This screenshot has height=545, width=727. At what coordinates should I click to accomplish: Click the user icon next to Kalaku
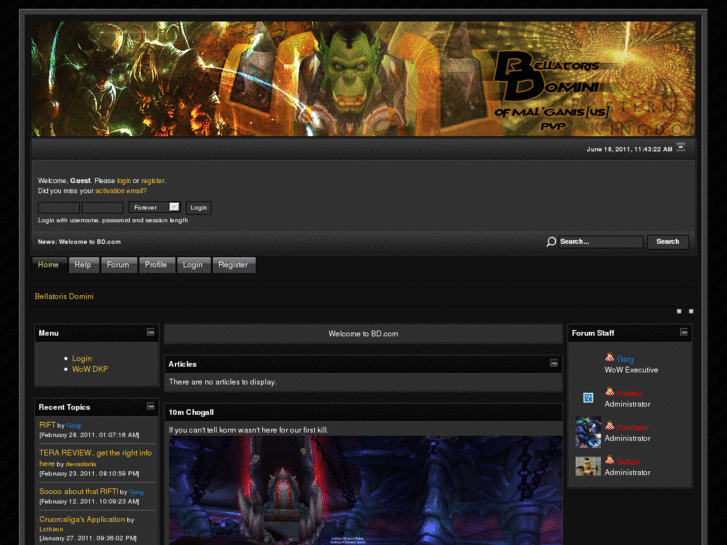point(610,392)
